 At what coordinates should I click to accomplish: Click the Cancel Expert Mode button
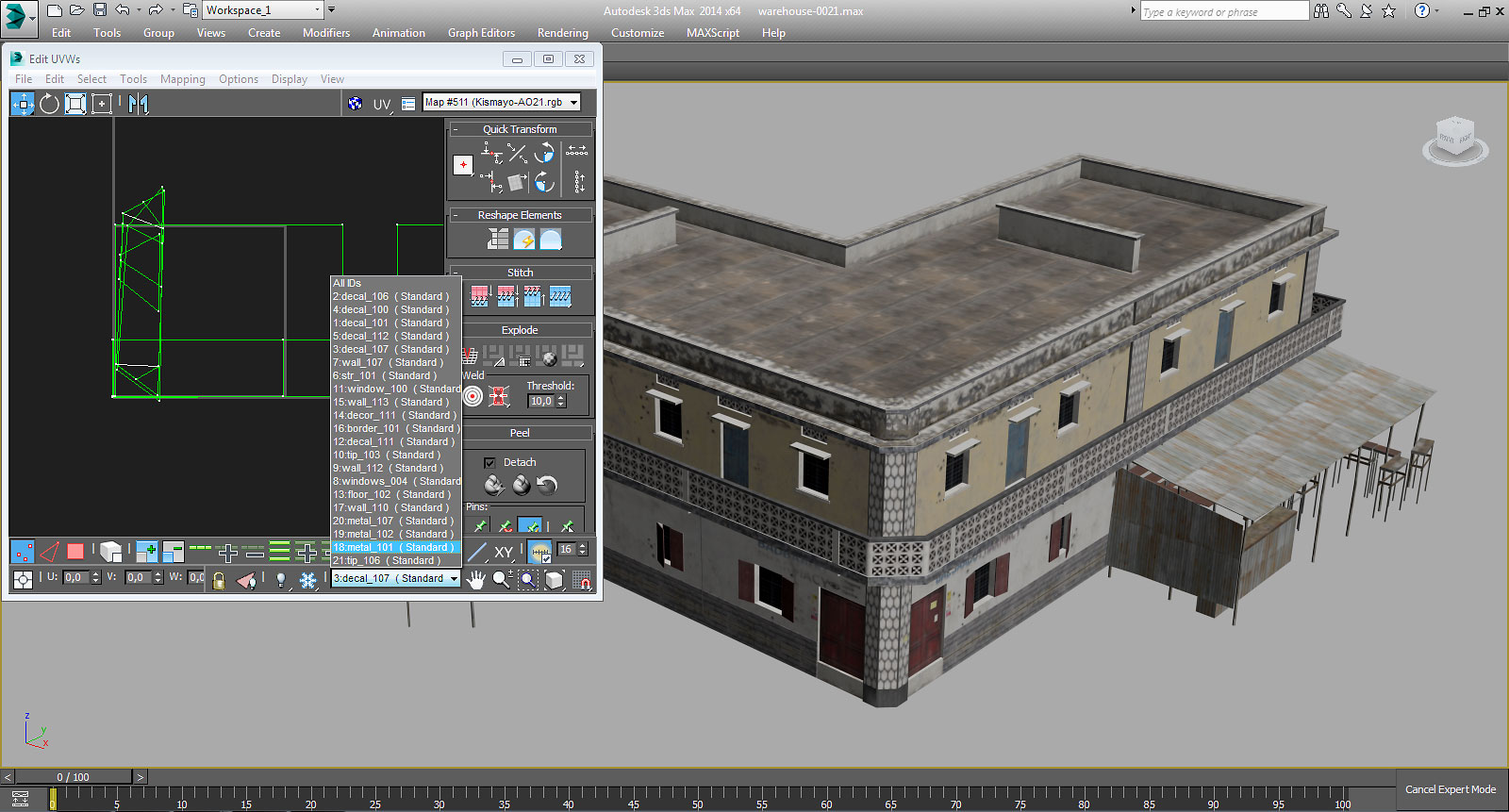coord(1451,789)
